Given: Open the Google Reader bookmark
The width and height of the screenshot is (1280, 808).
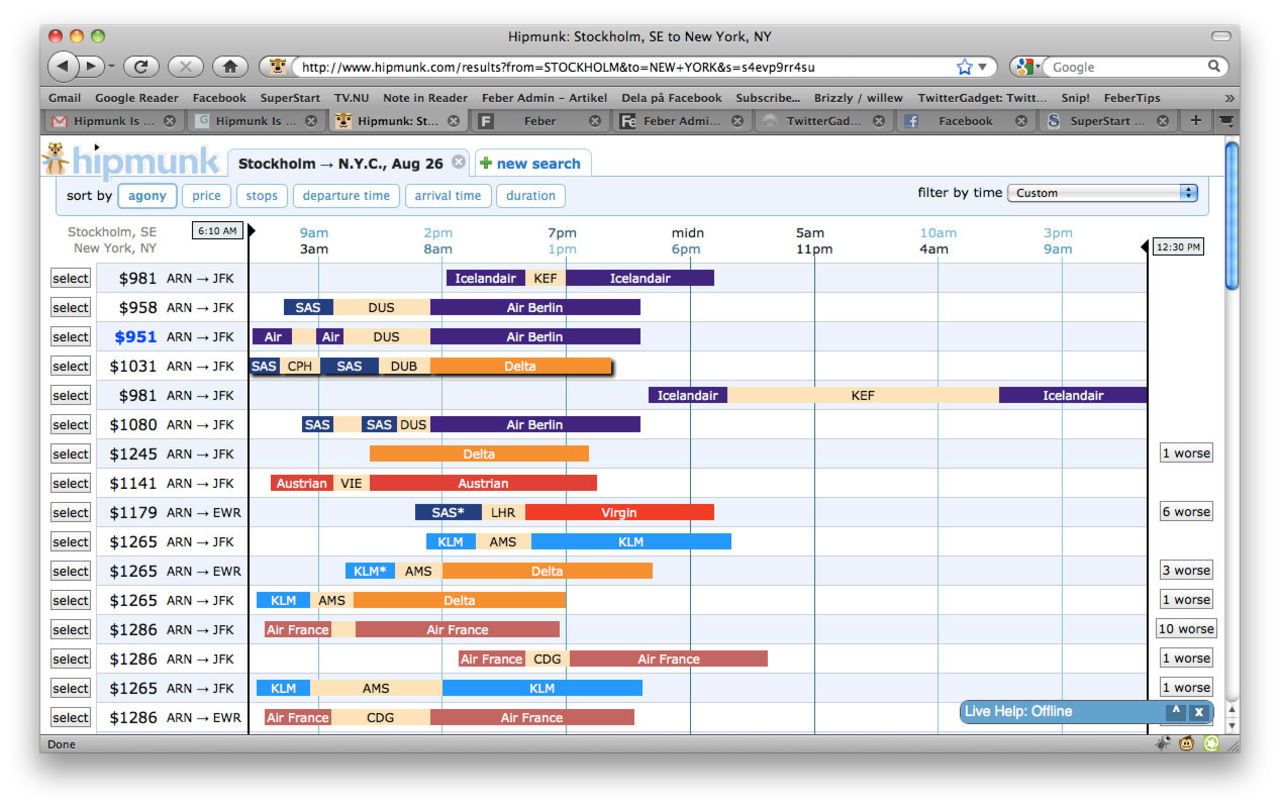Looking at the screenshot, I should [x=137, y=98].
